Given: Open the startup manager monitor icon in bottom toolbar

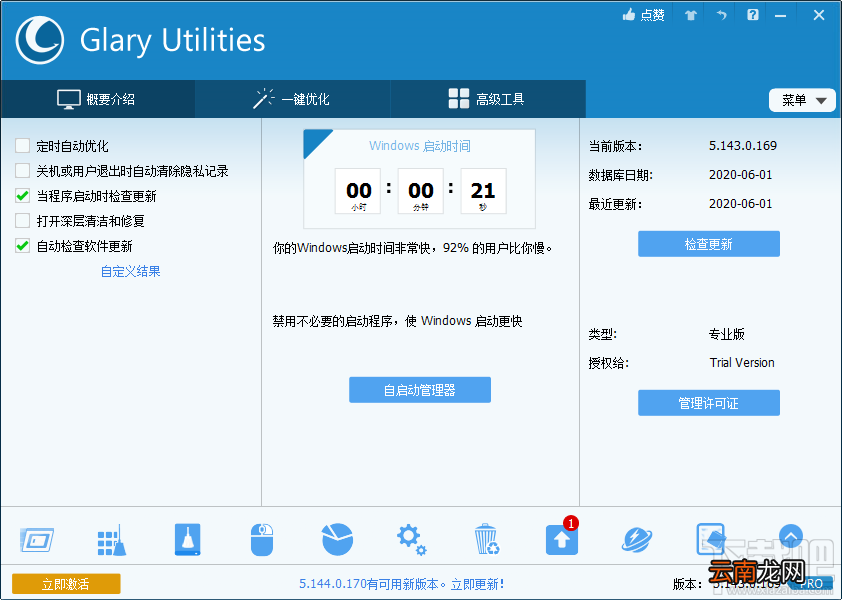Looking at the screenshot, I should 37,540.
